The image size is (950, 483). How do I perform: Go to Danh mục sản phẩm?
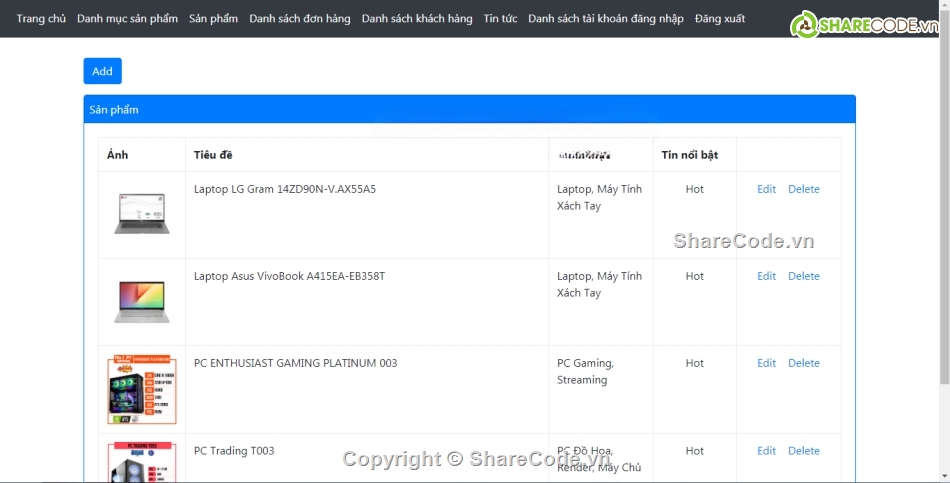point(127,19)
